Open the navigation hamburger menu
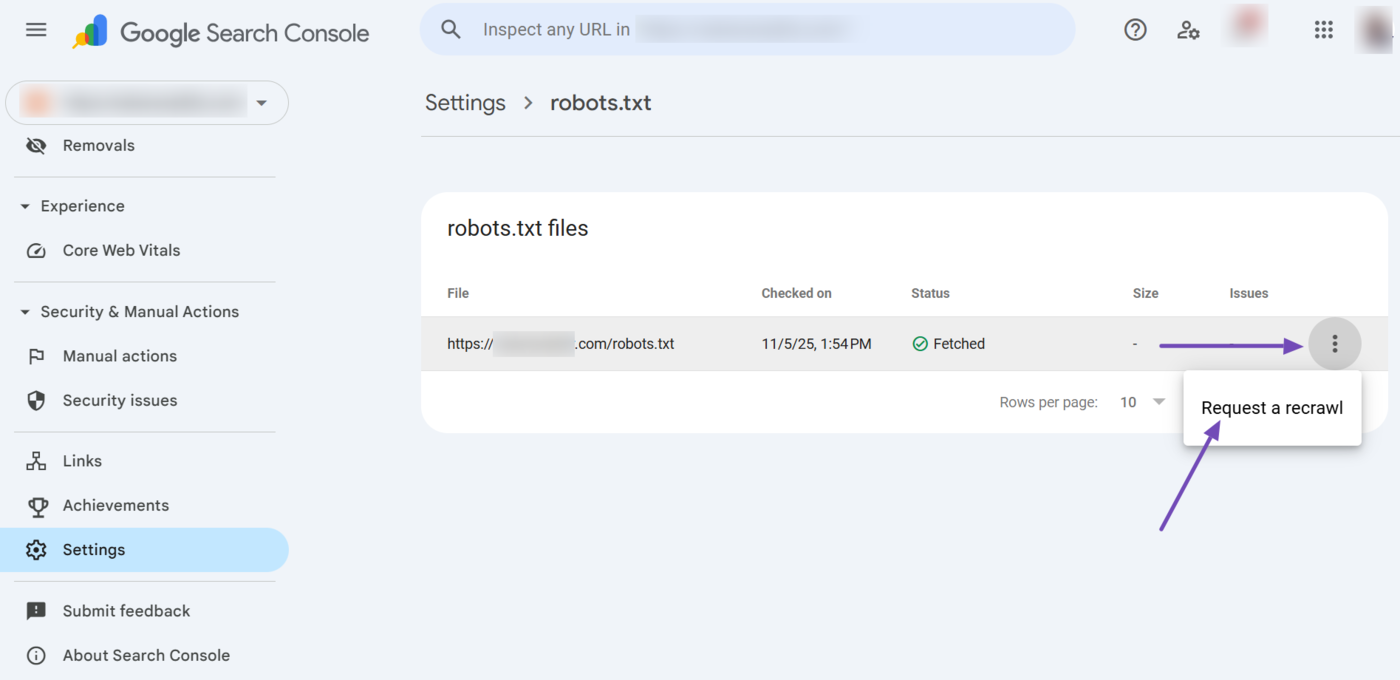 pos(36,30)
